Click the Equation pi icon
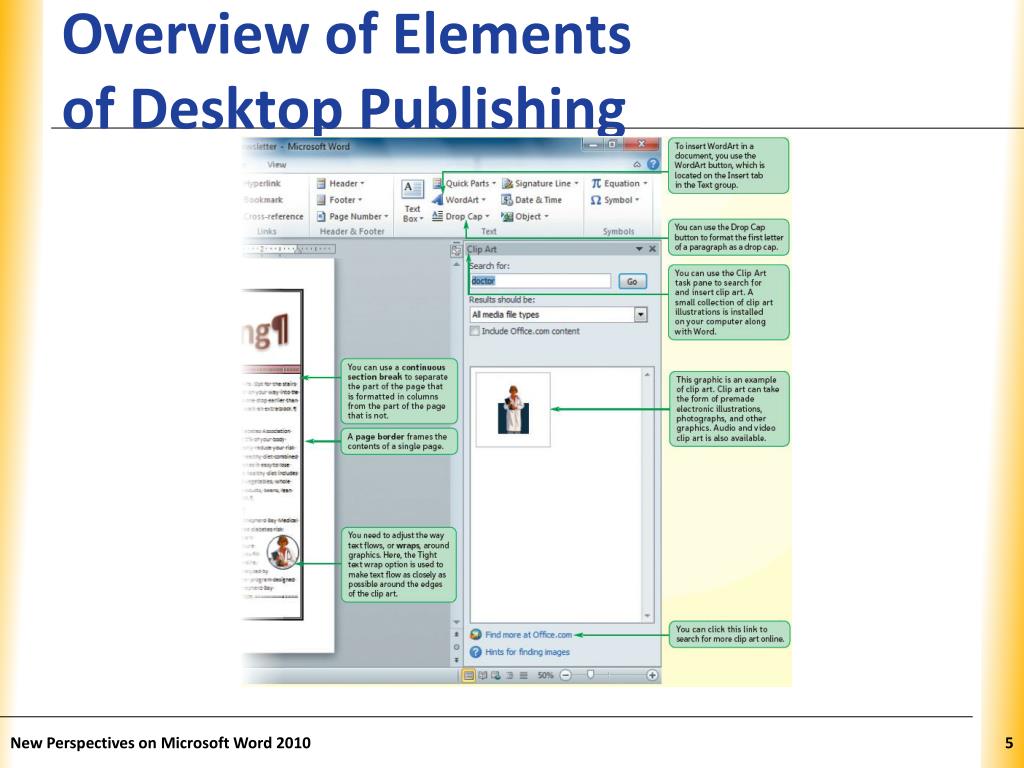This screenshot has width=1024, height=768. 596,184
